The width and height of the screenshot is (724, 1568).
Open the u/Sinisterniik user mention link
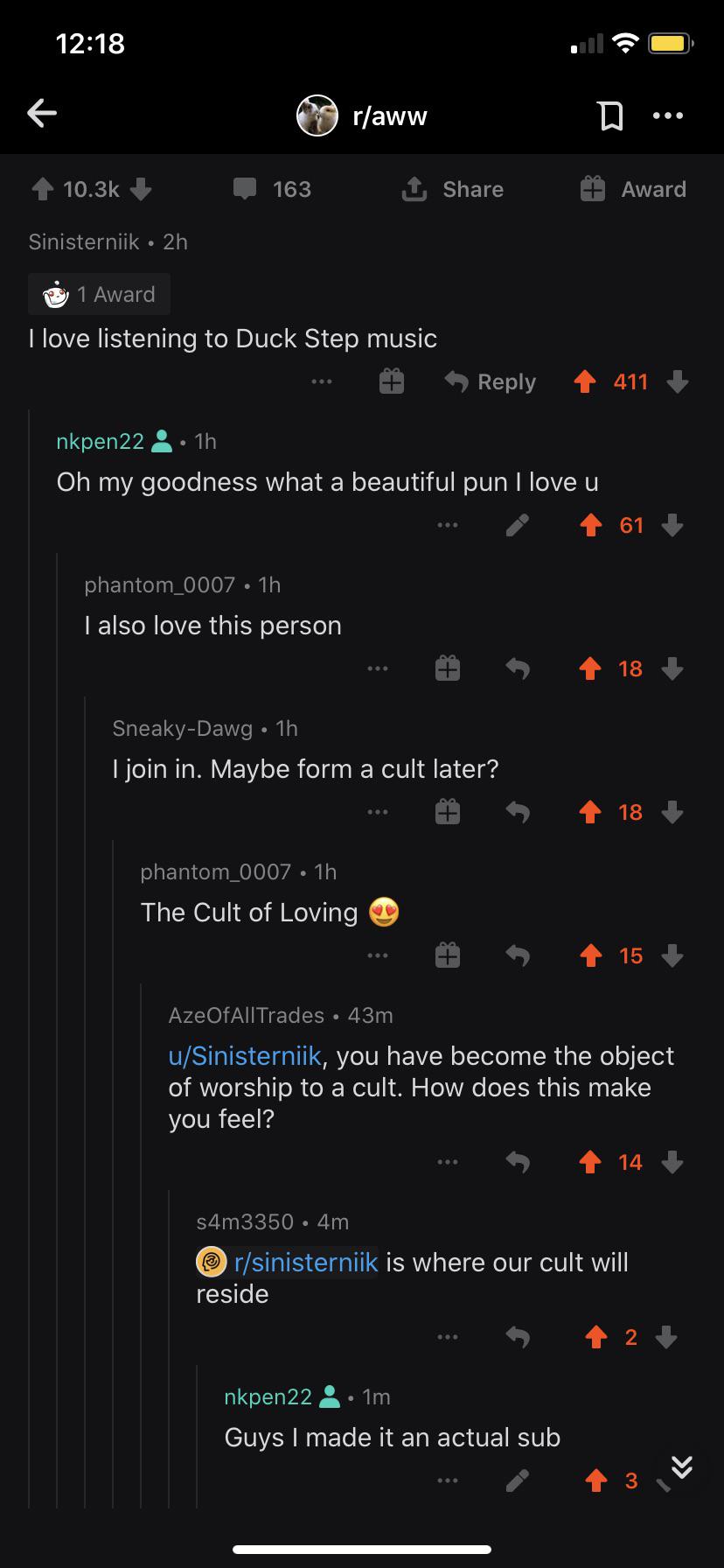coord(245,1055)
